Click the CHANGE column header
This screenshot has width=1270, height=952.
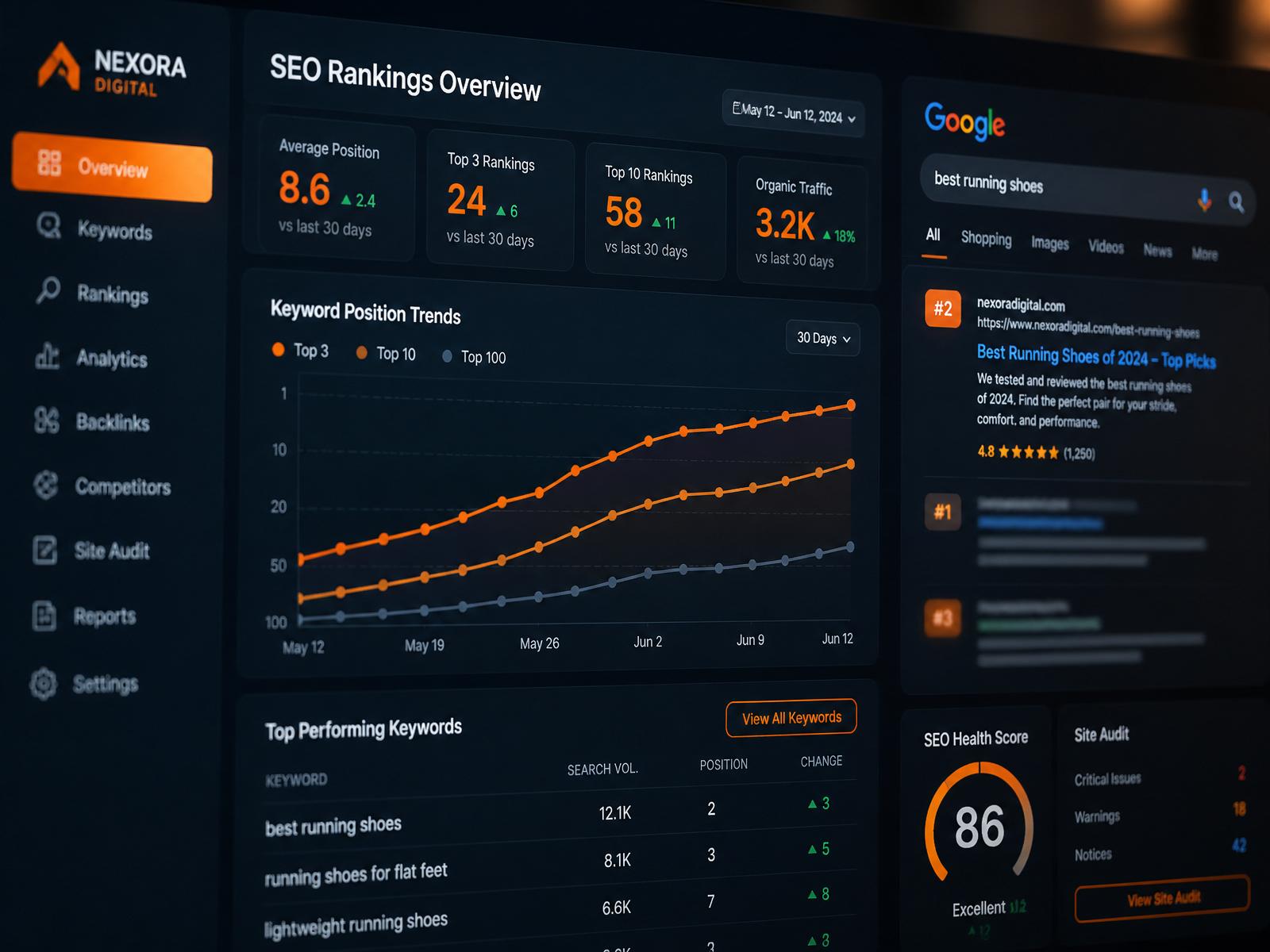pos(822,761)
